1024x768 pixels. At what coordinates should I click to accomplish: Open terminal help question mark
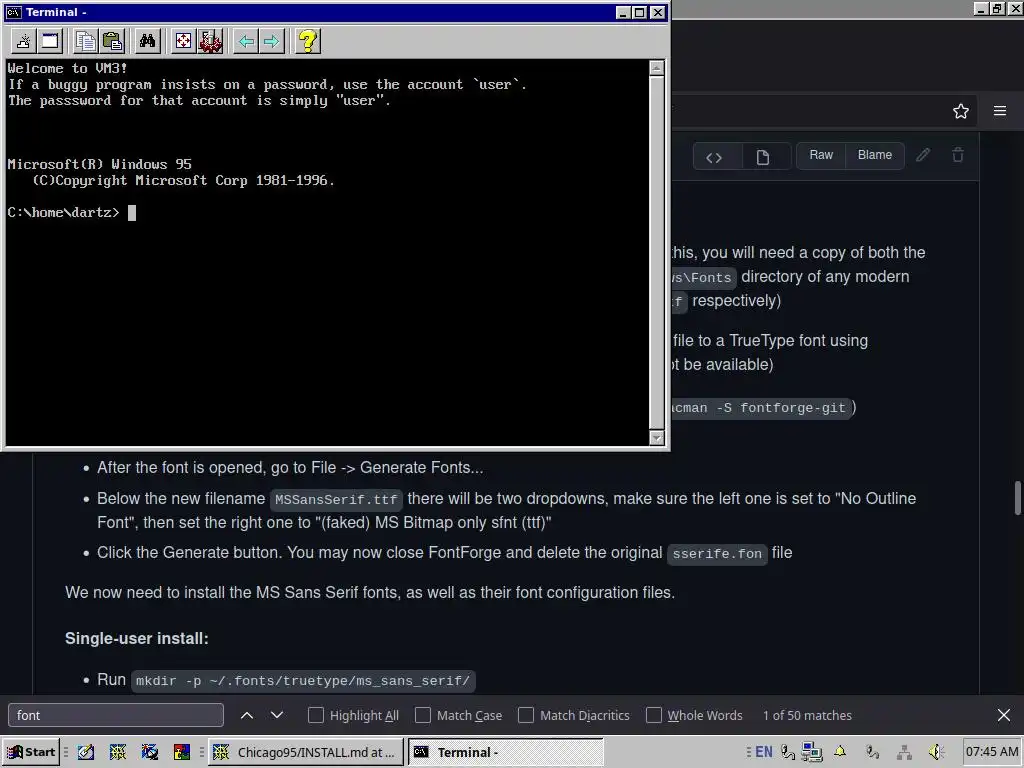(308, 41)
